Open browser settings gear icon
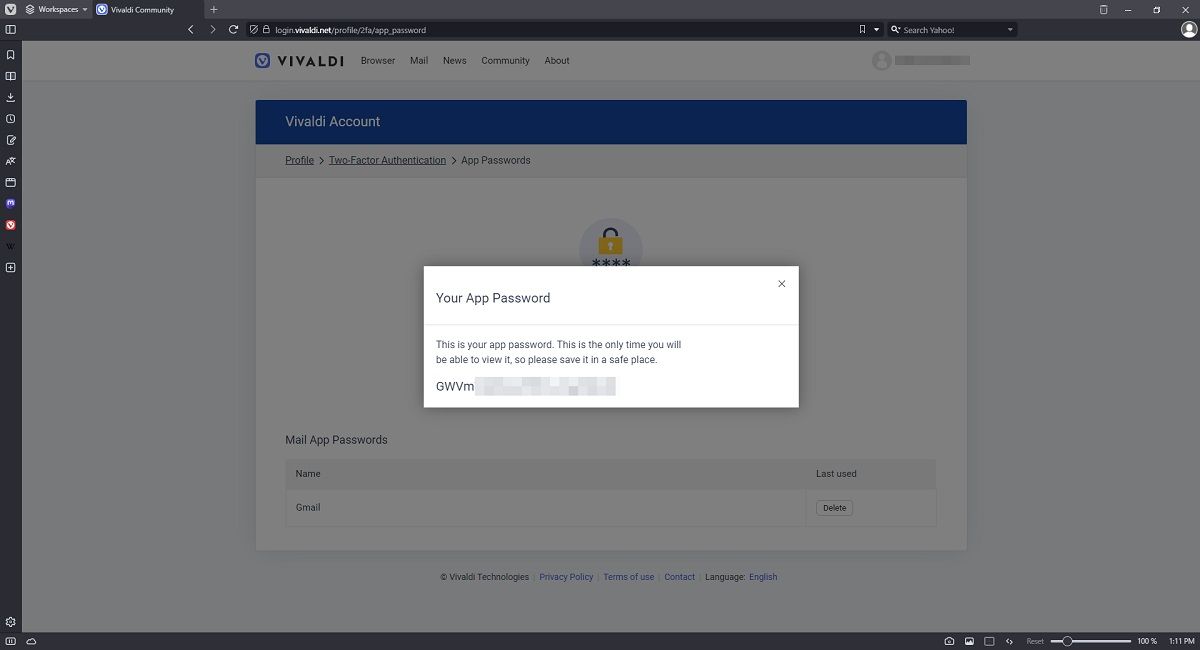The width and height of the screenshot is (1200, 650). [10, 622]
